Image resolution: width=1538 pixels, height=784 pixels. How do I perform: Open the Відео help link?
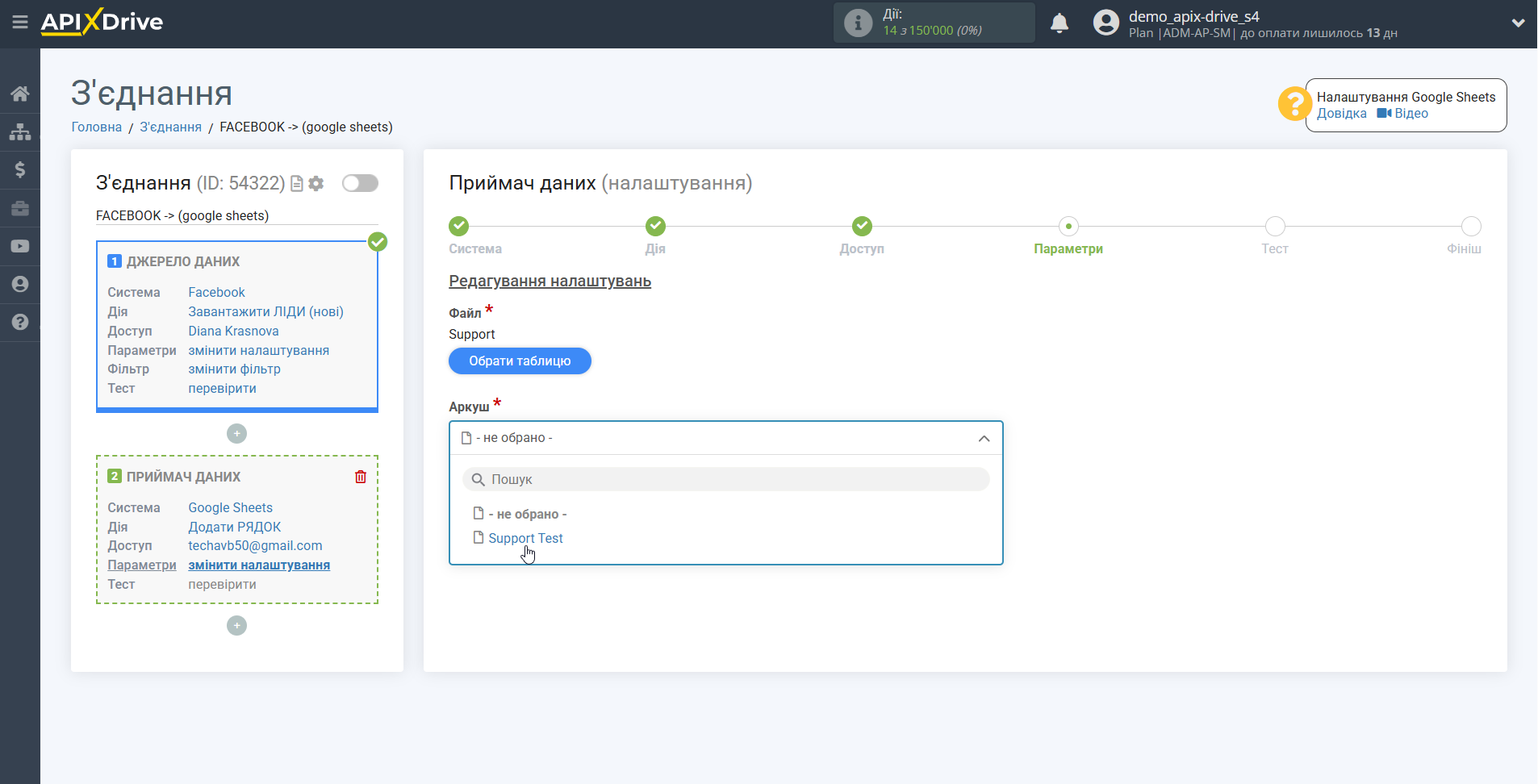tap(1403, 114)
